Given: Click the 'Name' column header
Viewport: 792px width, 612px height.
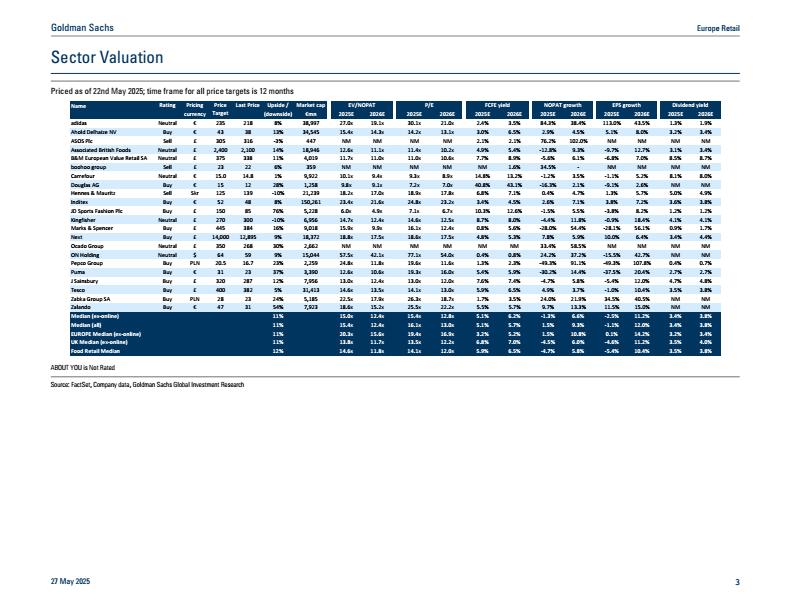Looking at the screenshot, I should [x=79, y=106].
